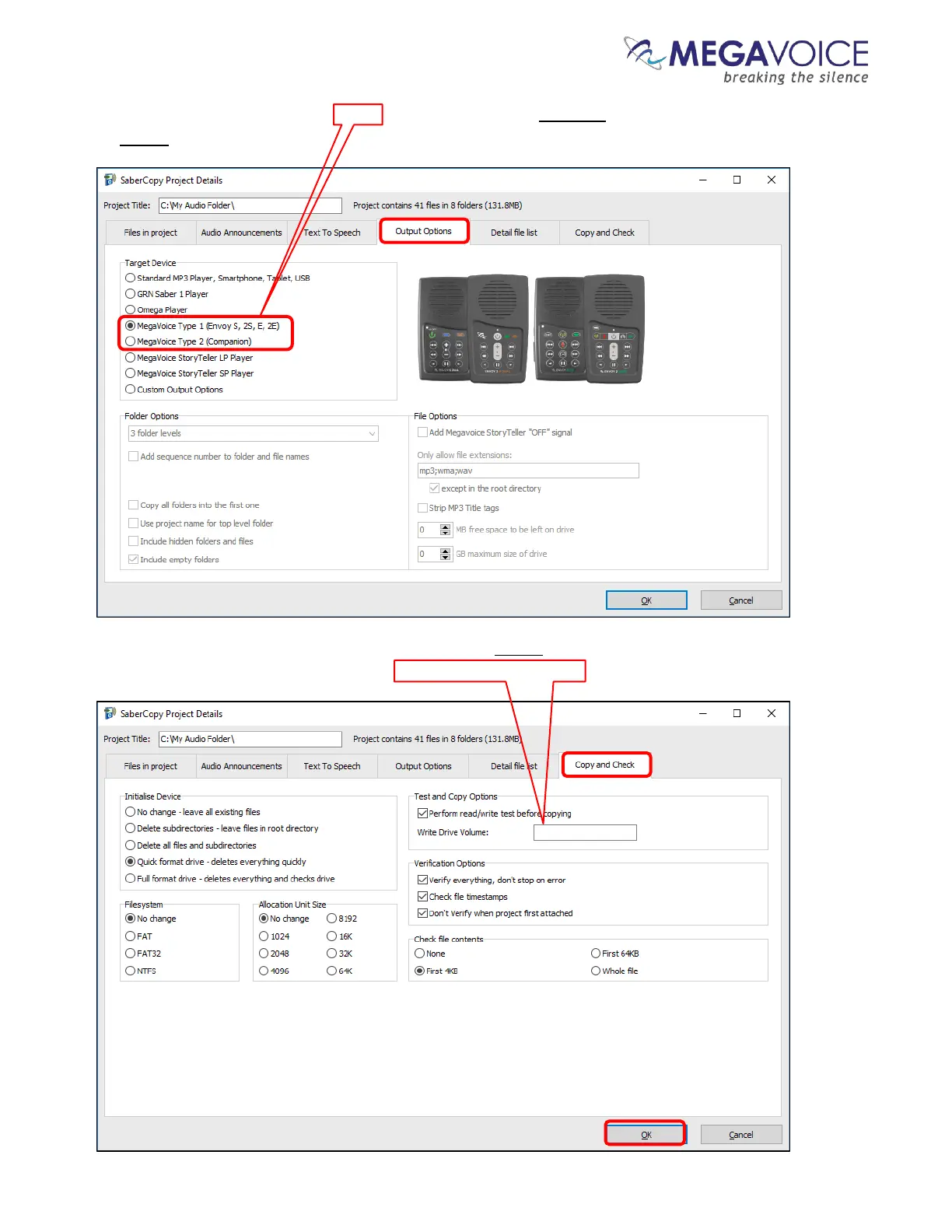Click Cancel button in upper window
This screenshot has width=952, height=1232.
741,600
